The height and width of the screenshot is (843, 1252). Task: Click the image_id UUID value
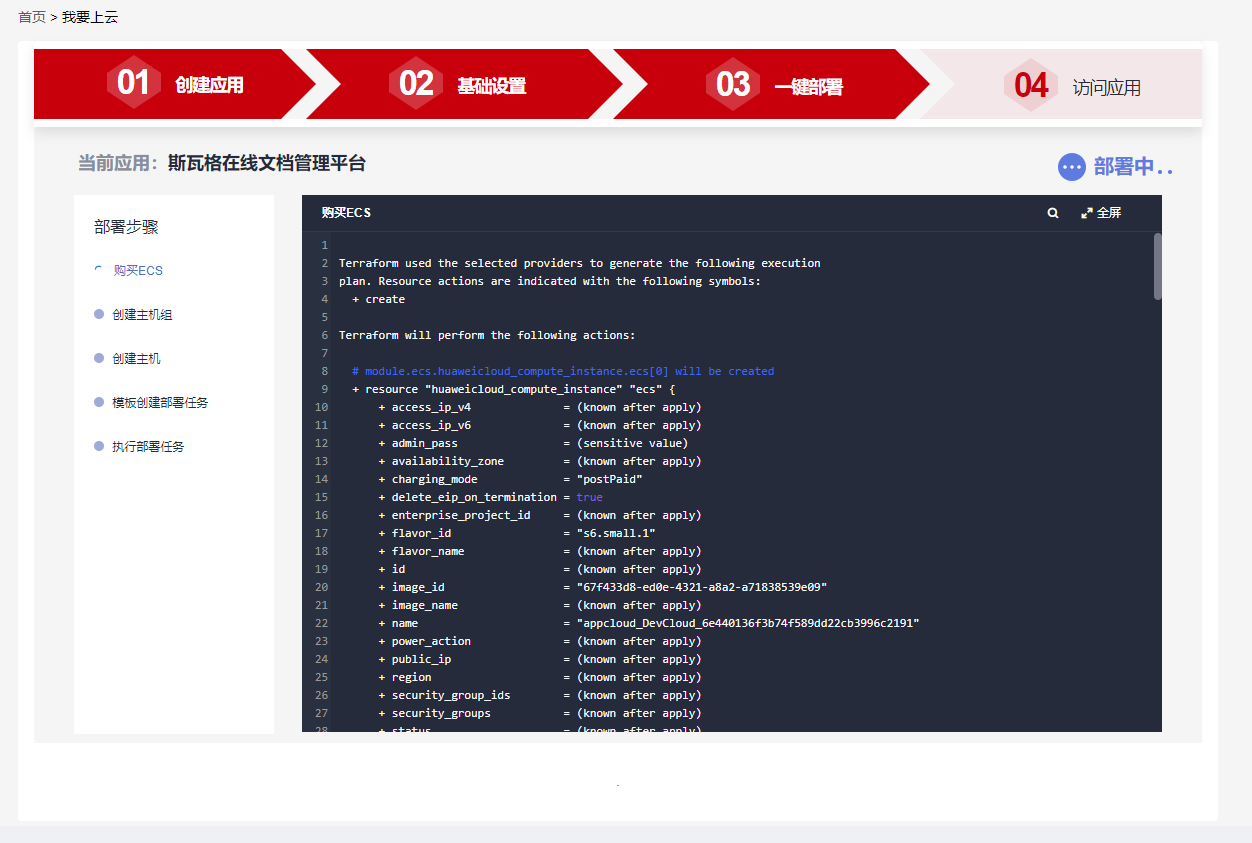tap(702, 587)
